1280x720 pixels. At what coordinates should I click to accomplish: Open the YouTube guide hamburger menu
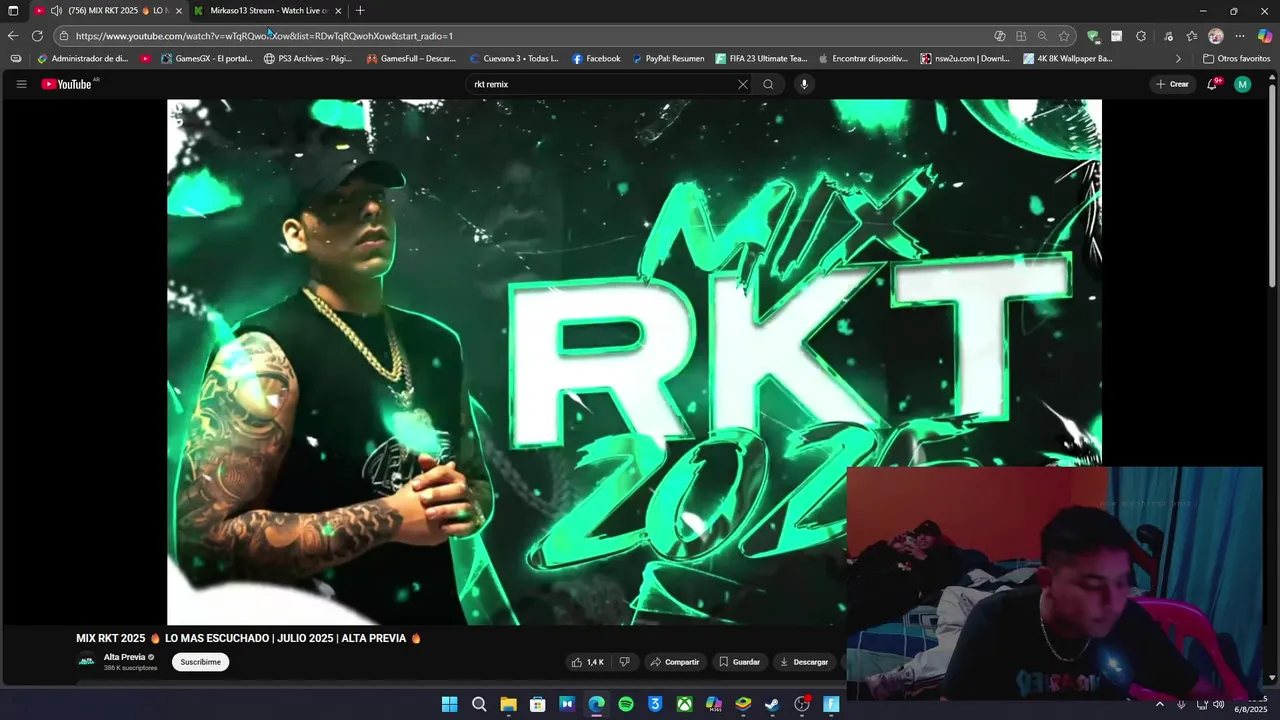(21, 84)
